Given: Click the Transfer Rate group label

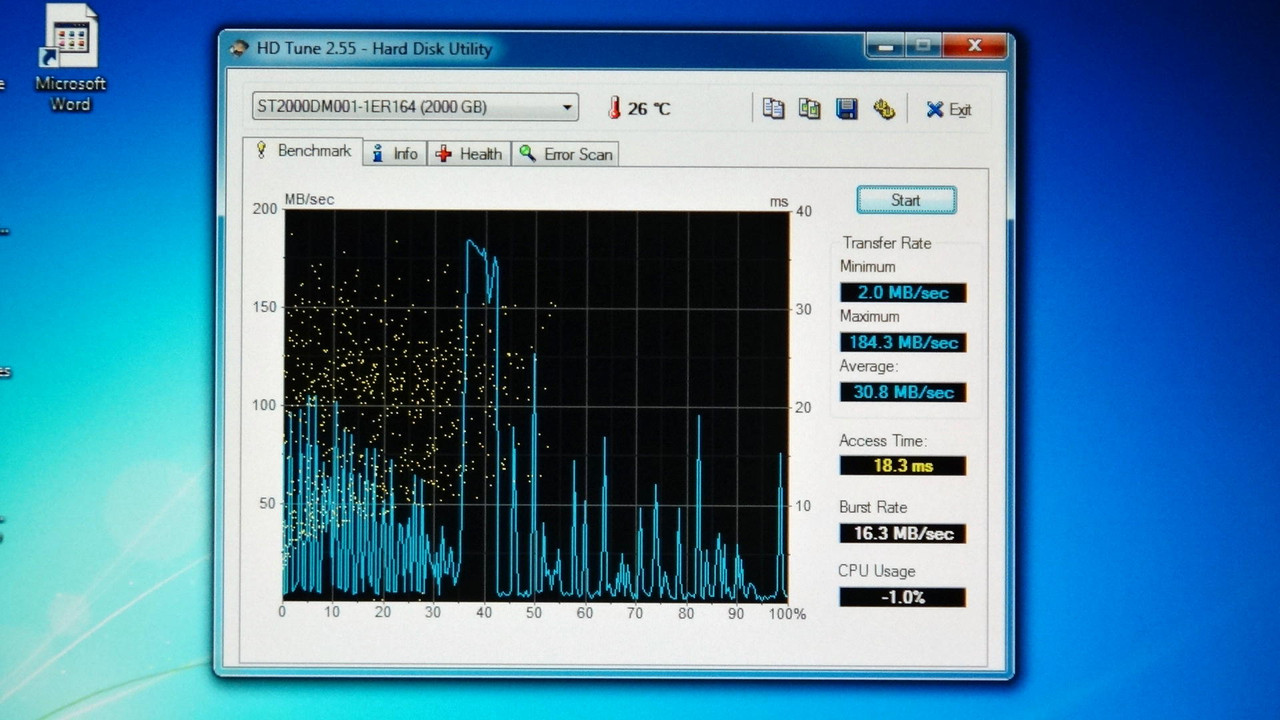Looking at the screenshot, I should tap(887, 243).
